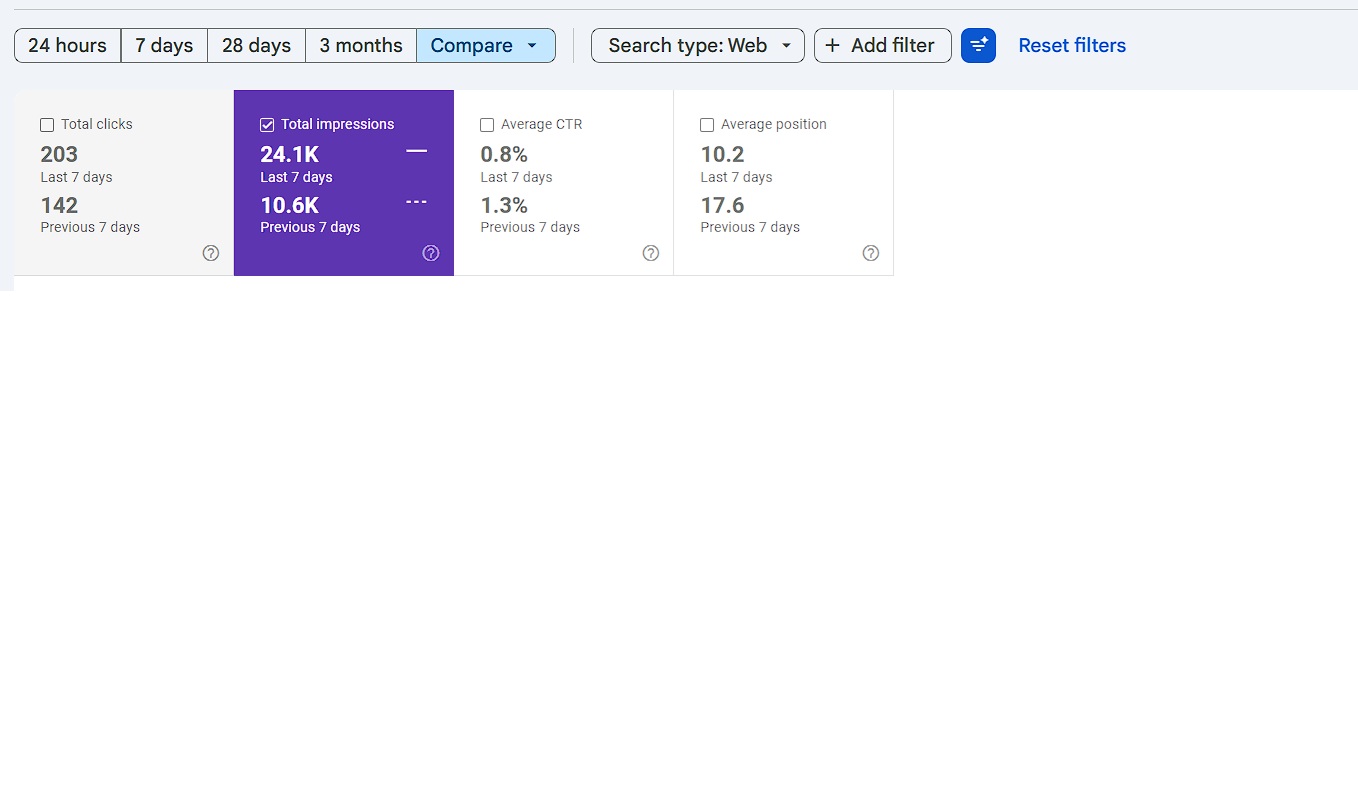Image resolution: width=1358 pixels, height=786 pixels.
Task: Open help icon on Total clicks card
Action: (211, 253)
